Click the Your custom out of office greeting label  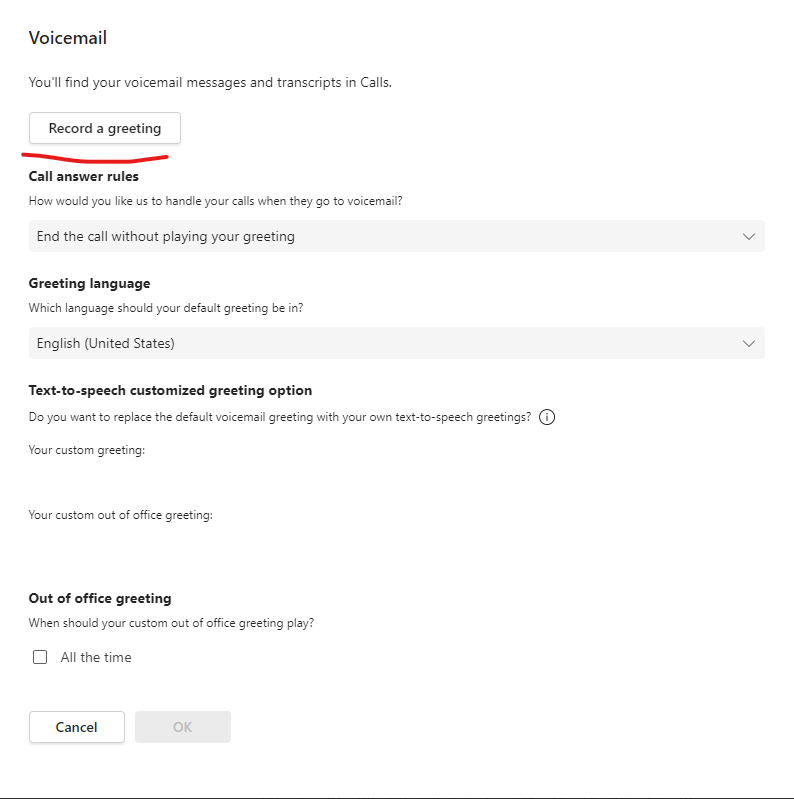[x=121, y=515]
